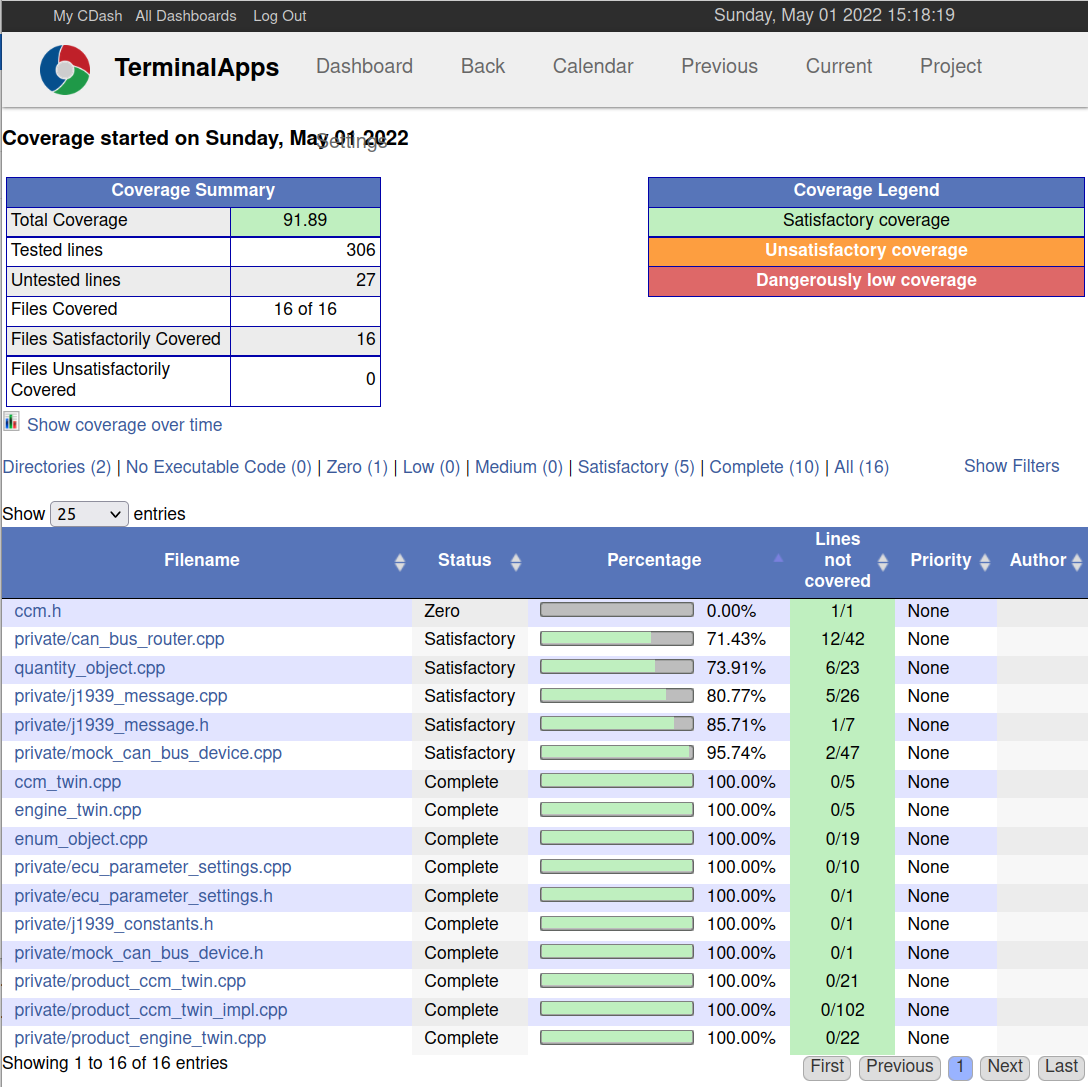This screenshot has width=1088, height=1087.
Task: Expand the Show Filters panel
Action: (x=1011, y=466)
